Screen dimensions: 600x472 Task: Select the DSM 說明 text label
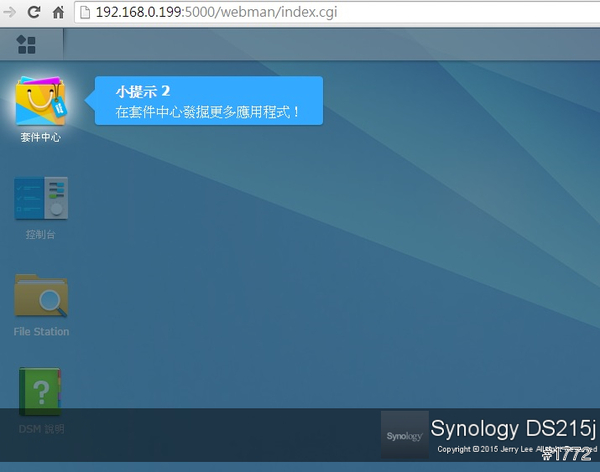(x=41, y=429)
